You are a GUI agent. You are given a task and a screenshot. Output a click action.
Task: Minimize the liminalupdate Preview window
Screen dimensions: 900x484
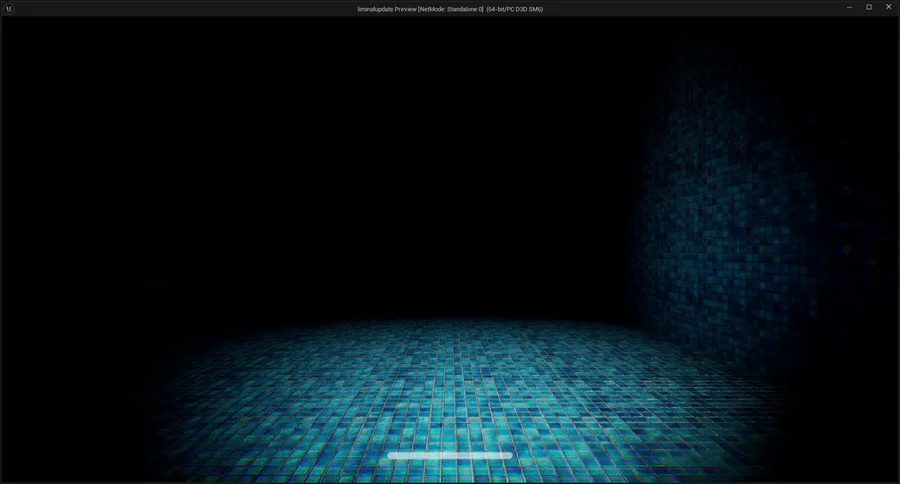[849, 7]
